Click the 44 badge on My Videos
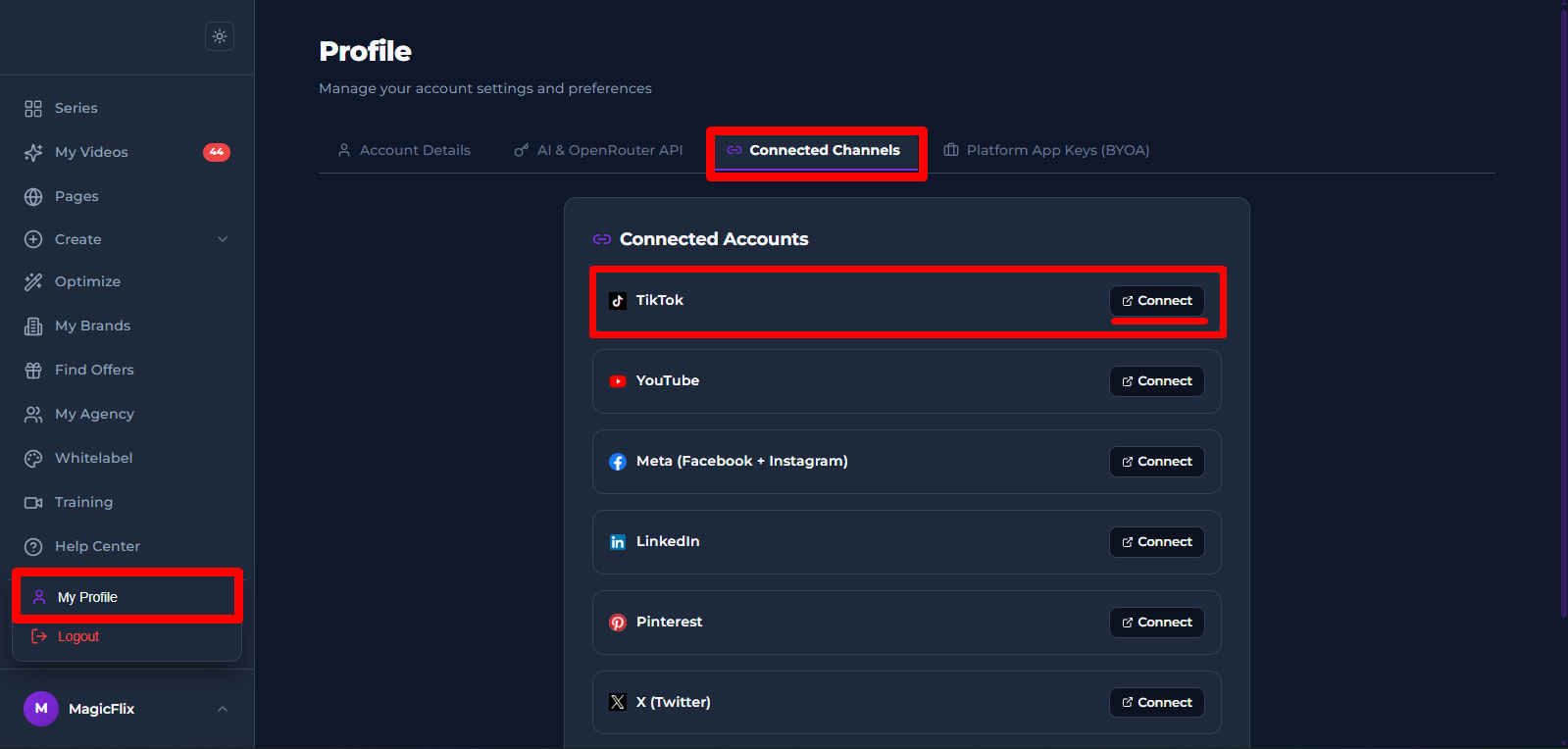Screen dimensions: 1568x749 click(217, 152)
